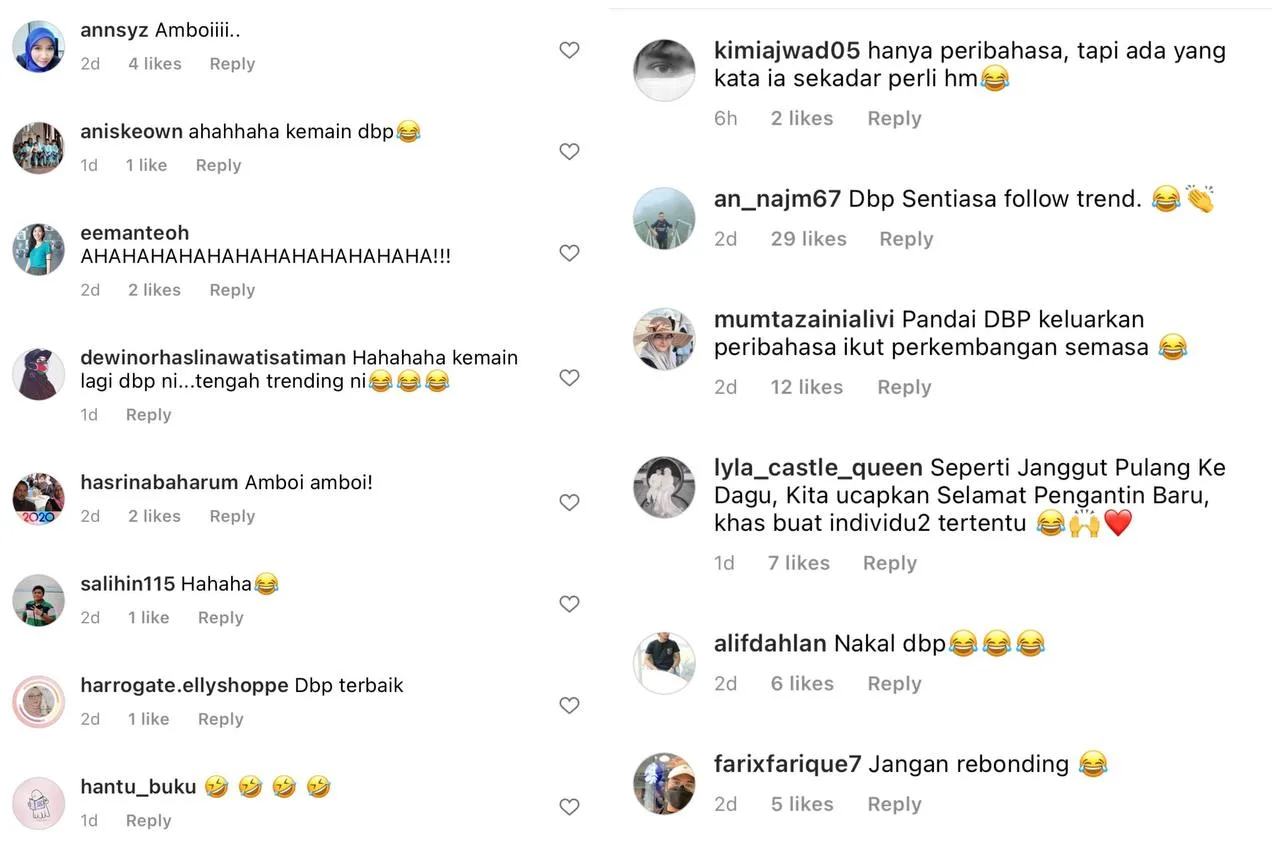The image size is (1280, 853).
Task: Tap the heart beside salihin115's comment
Action: [x=569, y=604]
